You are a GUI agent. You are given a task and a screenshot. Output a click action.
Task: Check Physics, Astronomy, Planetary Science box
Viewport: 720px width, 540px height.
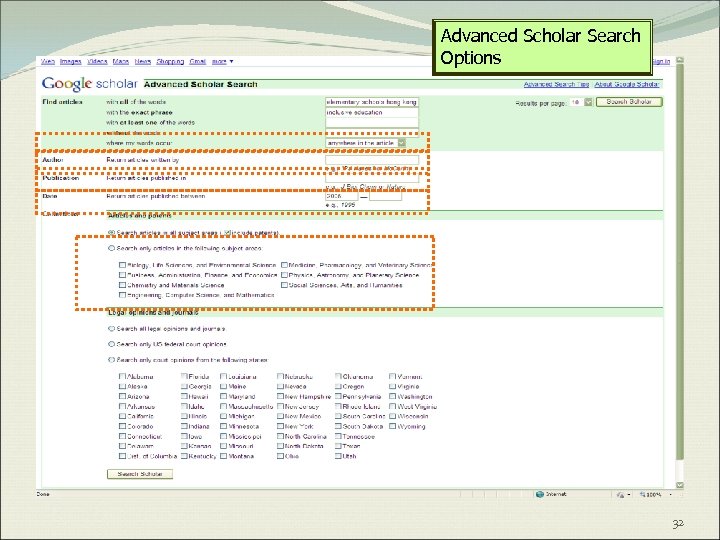click(x=284, y=275)
